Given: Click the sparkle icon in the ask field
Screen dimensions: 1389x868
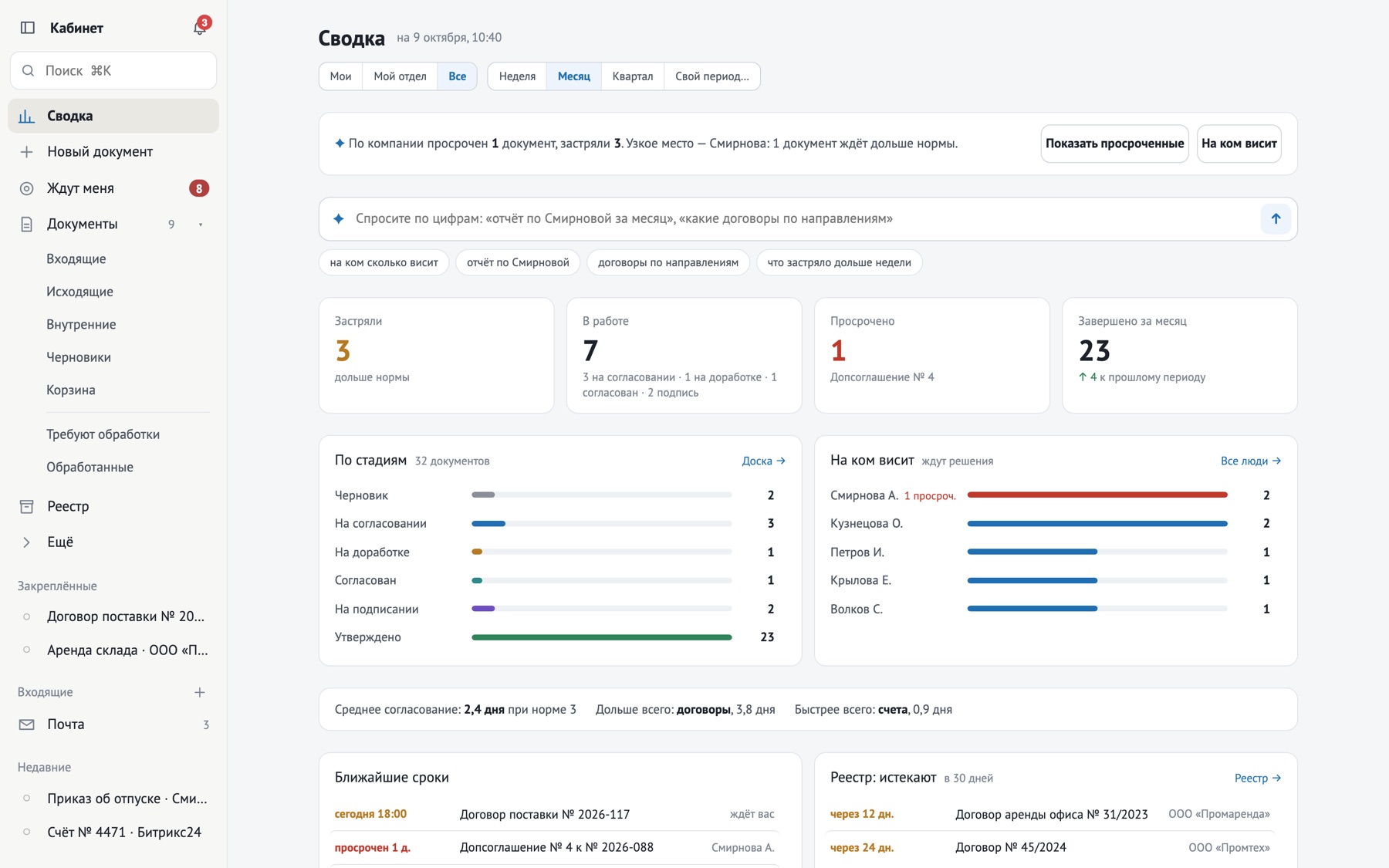Looking at the screenshot, I should point(339,219).
